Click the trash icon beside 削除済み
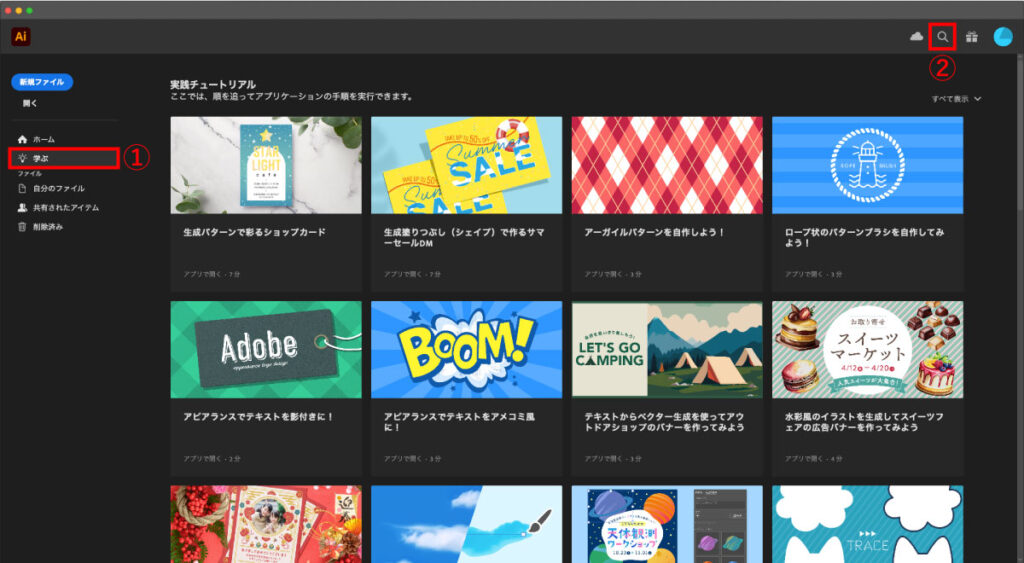 [22, 227]
